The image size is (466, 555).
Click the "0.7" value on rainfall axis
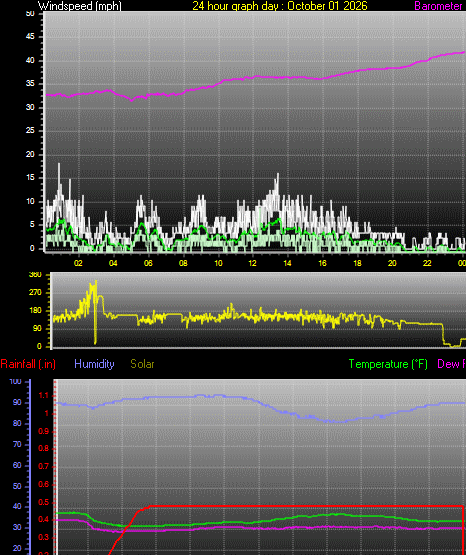point(44,467)
